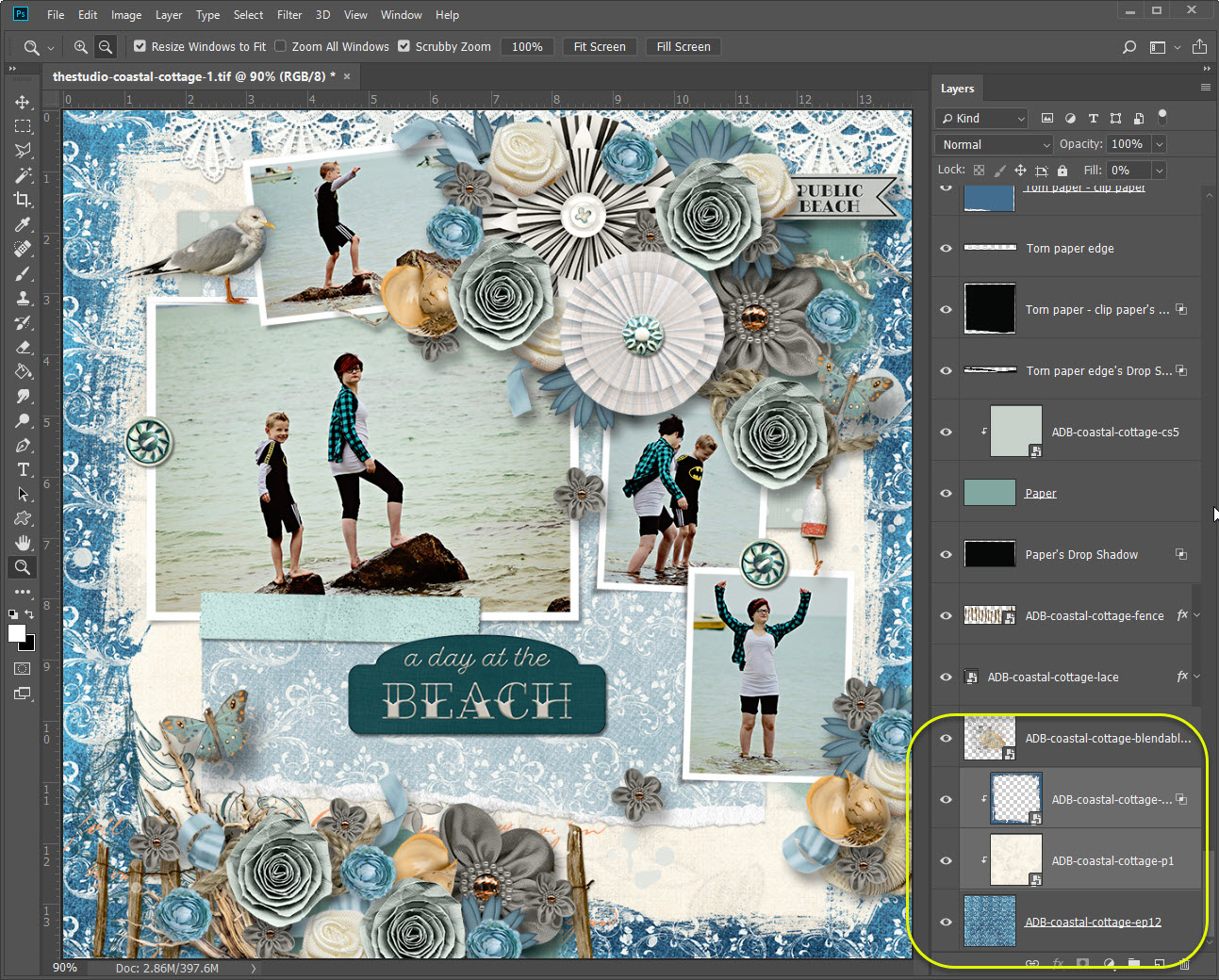Click the Opacity 100% input field
This screenshot has height=980, width=1219.
click(1129, 144)
